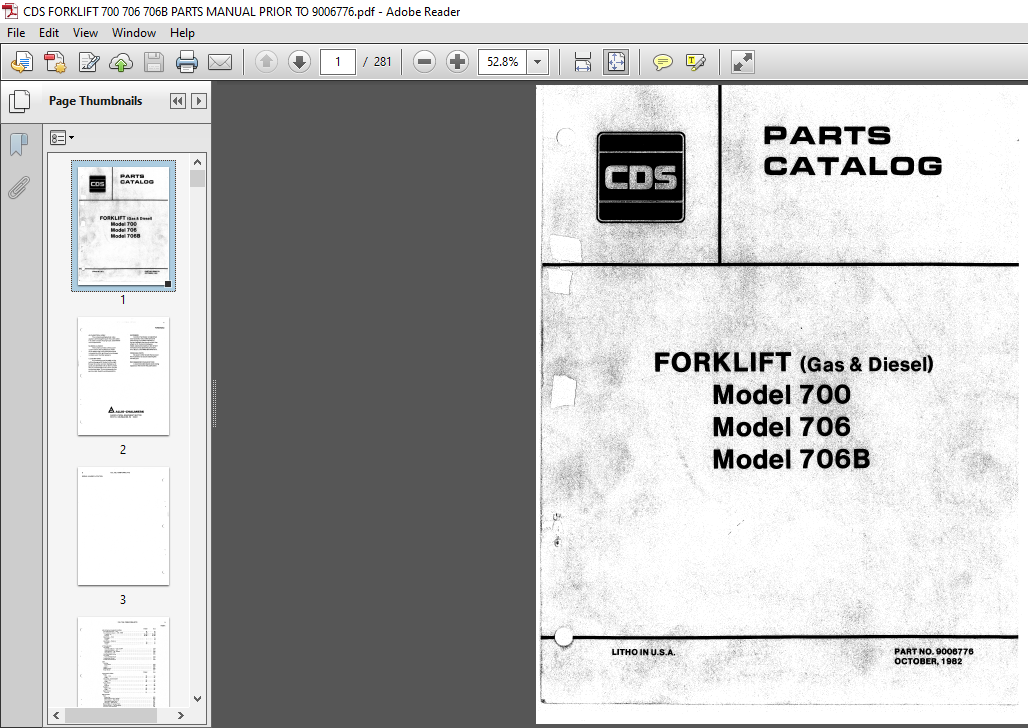Click the page number input field
This screenshot has height=728, width=1028.
coord(338,62)
